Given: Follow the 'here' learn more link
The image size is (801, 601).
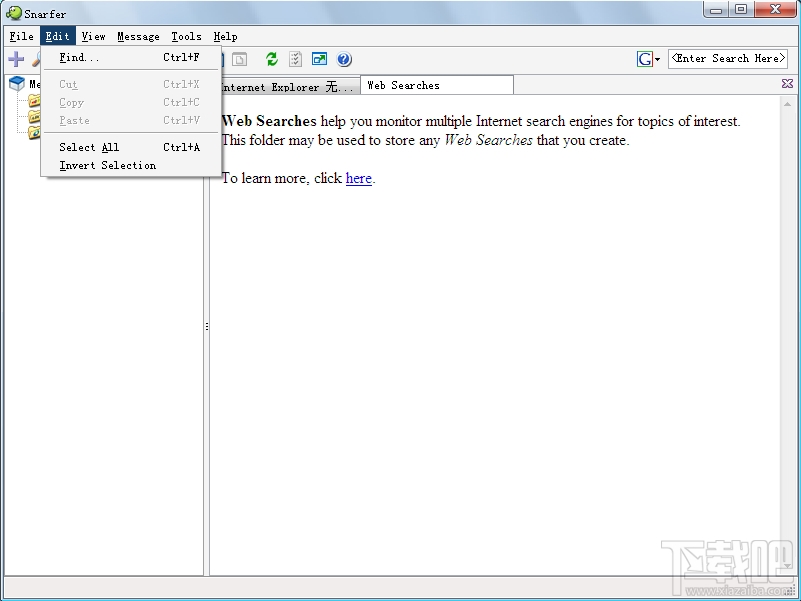Looking at the screenshot, I should coord(359,178).
